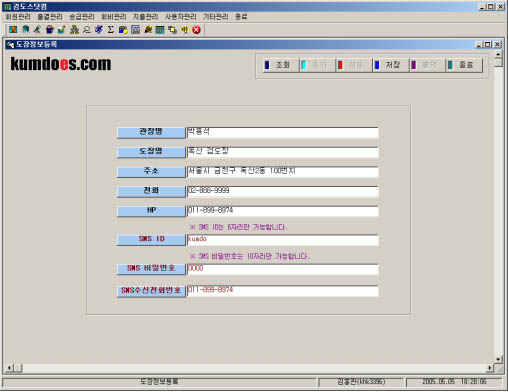Click the 도장정보등록 status bar text
The width and height of the screenshot is (508, 392).
click(x=159, y=382)
